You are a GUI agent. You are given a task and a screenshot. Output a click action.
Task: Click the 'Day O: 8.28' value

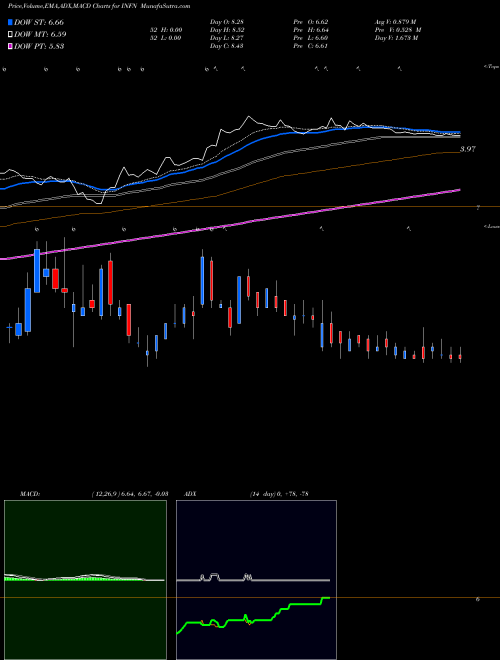pyautogui.click(x=227, y=22)
